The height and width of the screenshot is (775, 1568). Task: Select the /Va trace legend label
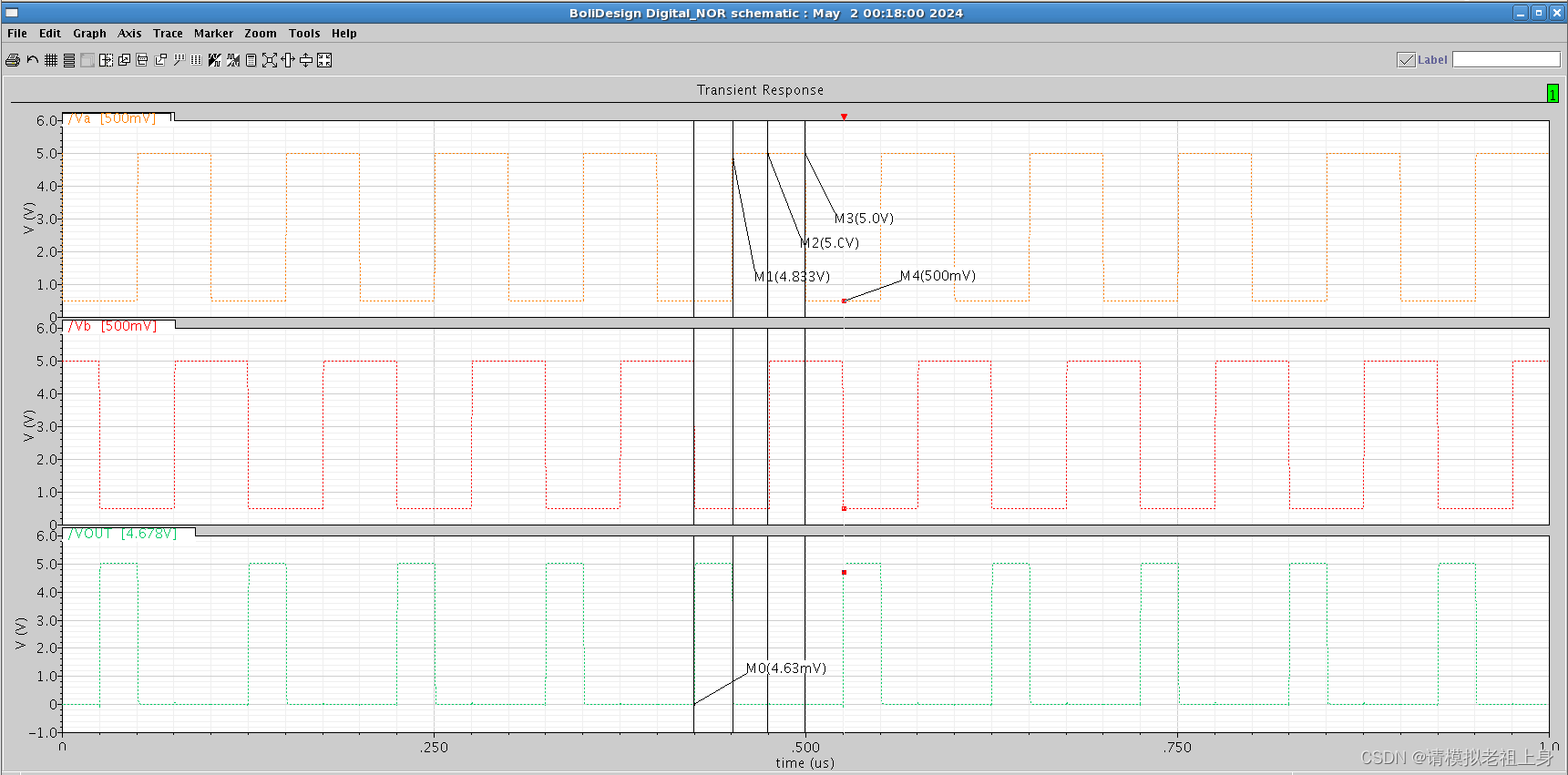112,118
